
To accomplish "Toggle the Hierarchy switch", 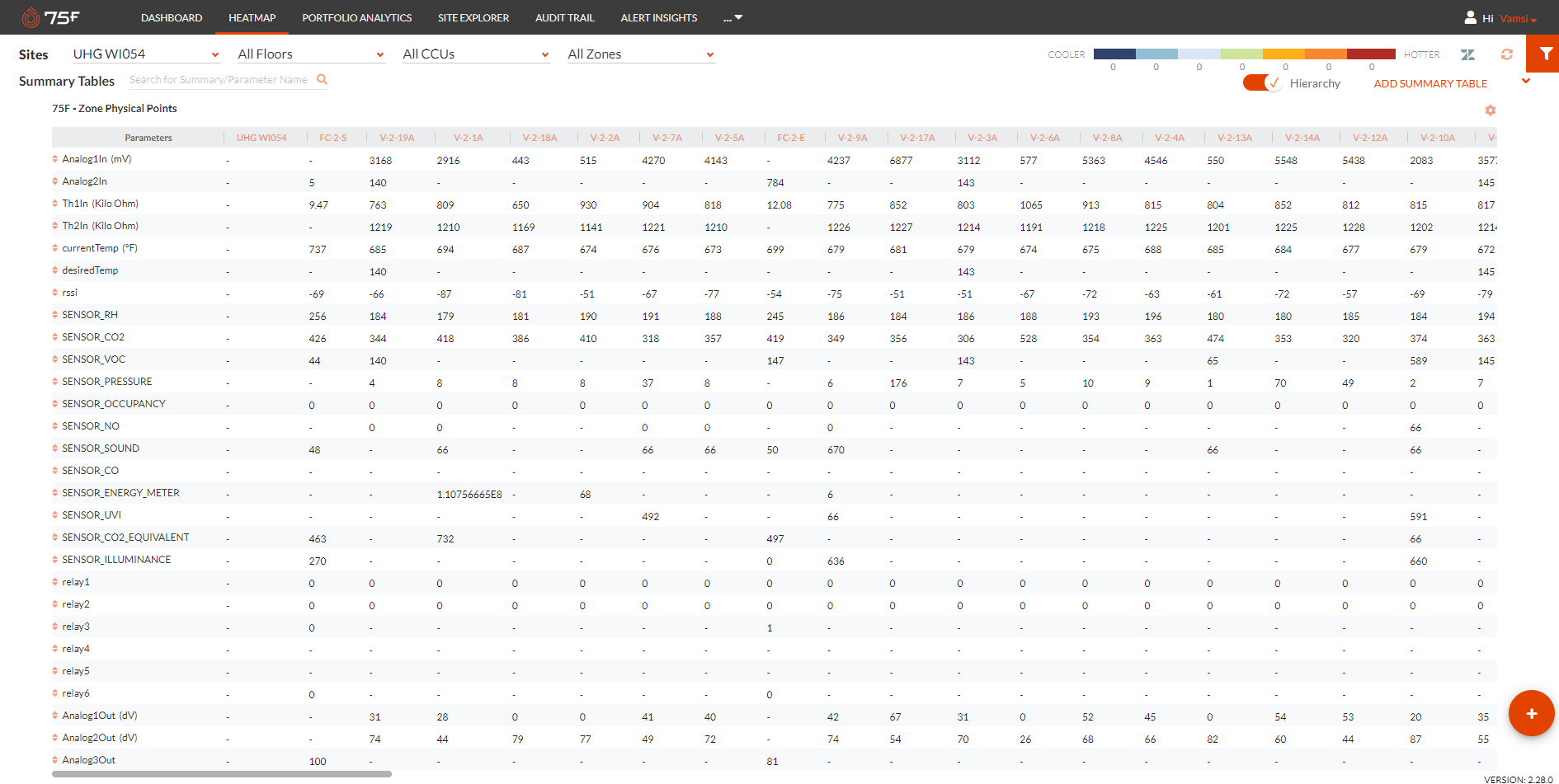I will [x=1261, y=83].
